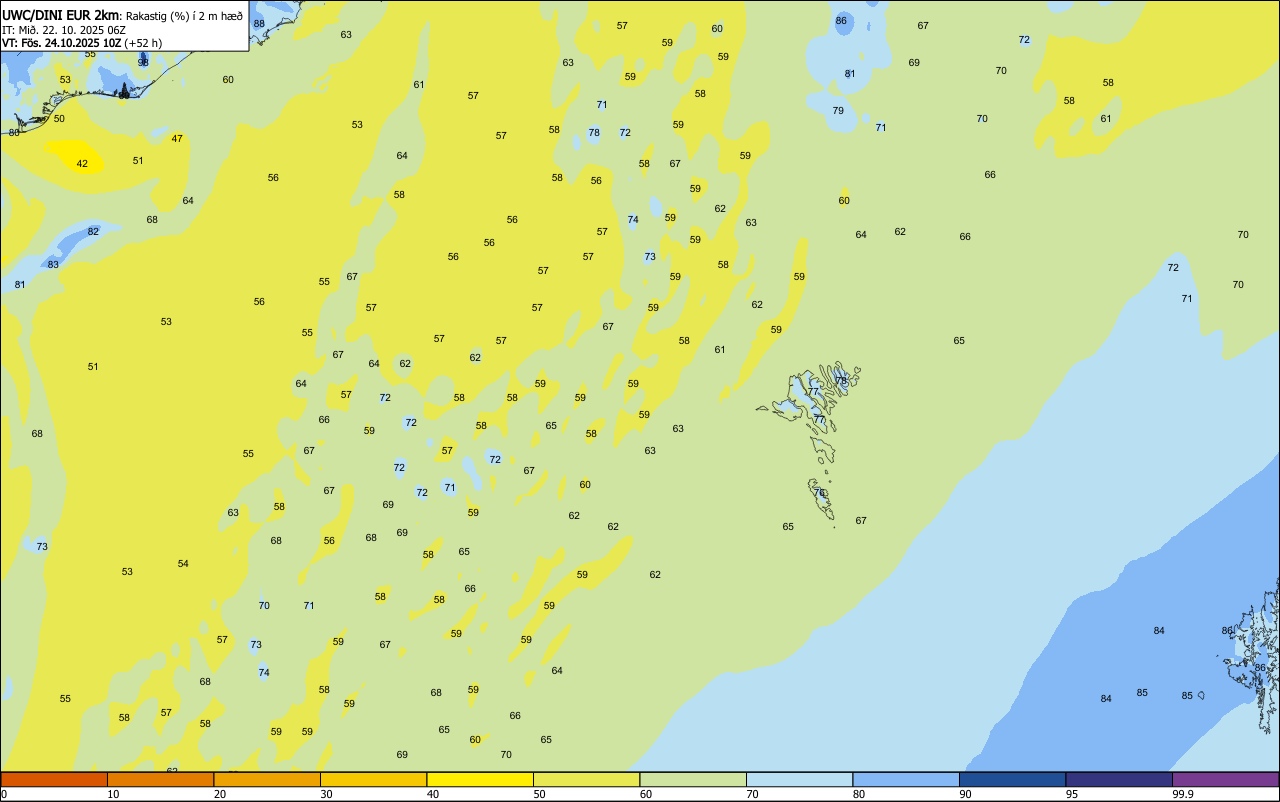Image resolution: width=1280 pixels, height=802 pixels.
Task: Click the 95–99.9 navy legend swatch
Action: pos(1119,779)
